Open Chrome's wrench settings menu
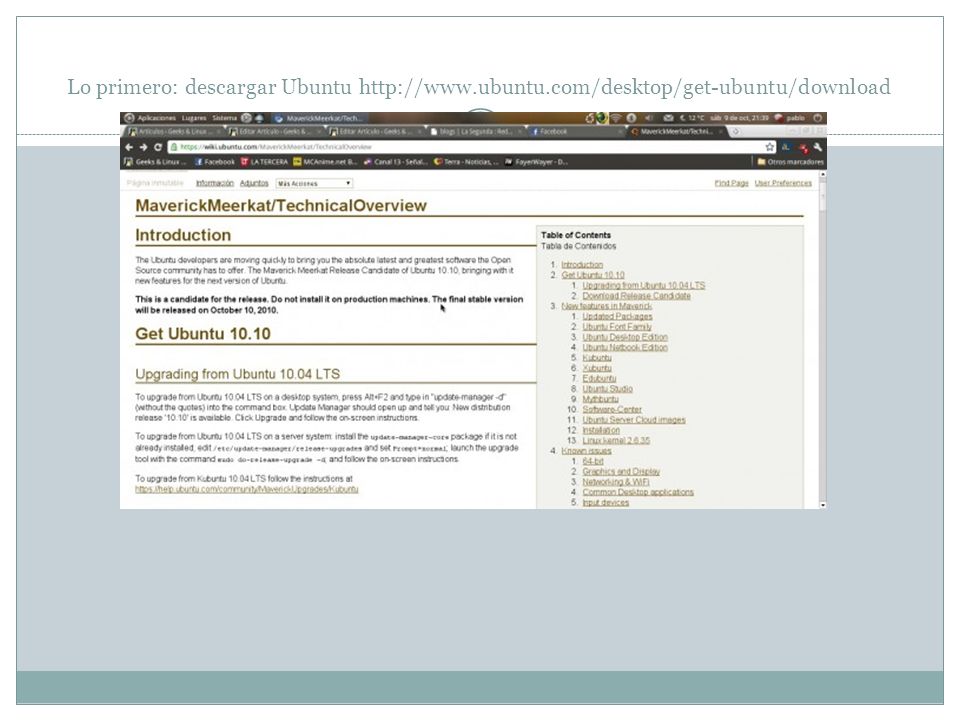The width and height of the screenshot is (960, 720). (817, 147)
